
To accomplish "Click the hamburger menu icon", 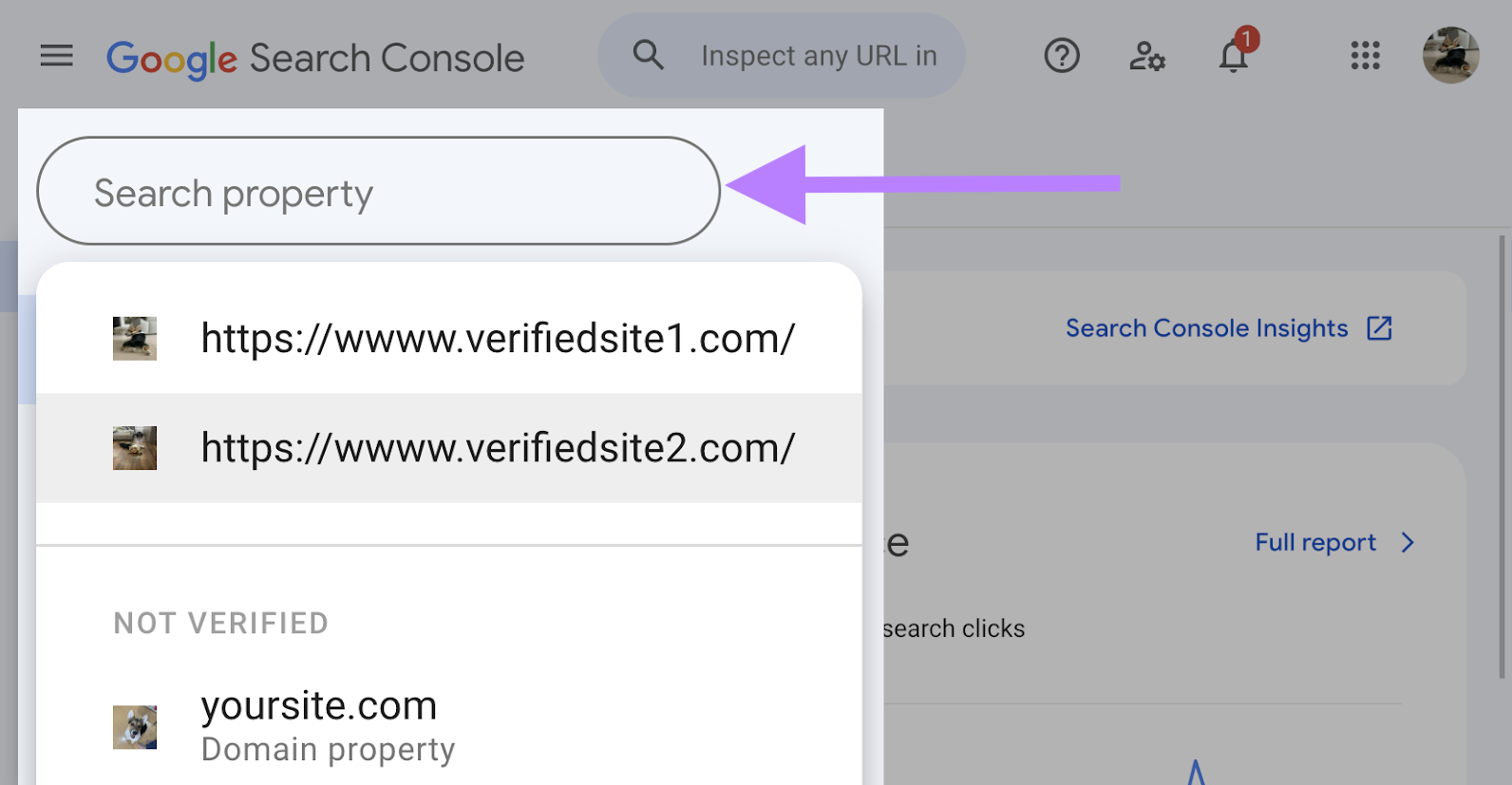I will click(56, 55).
